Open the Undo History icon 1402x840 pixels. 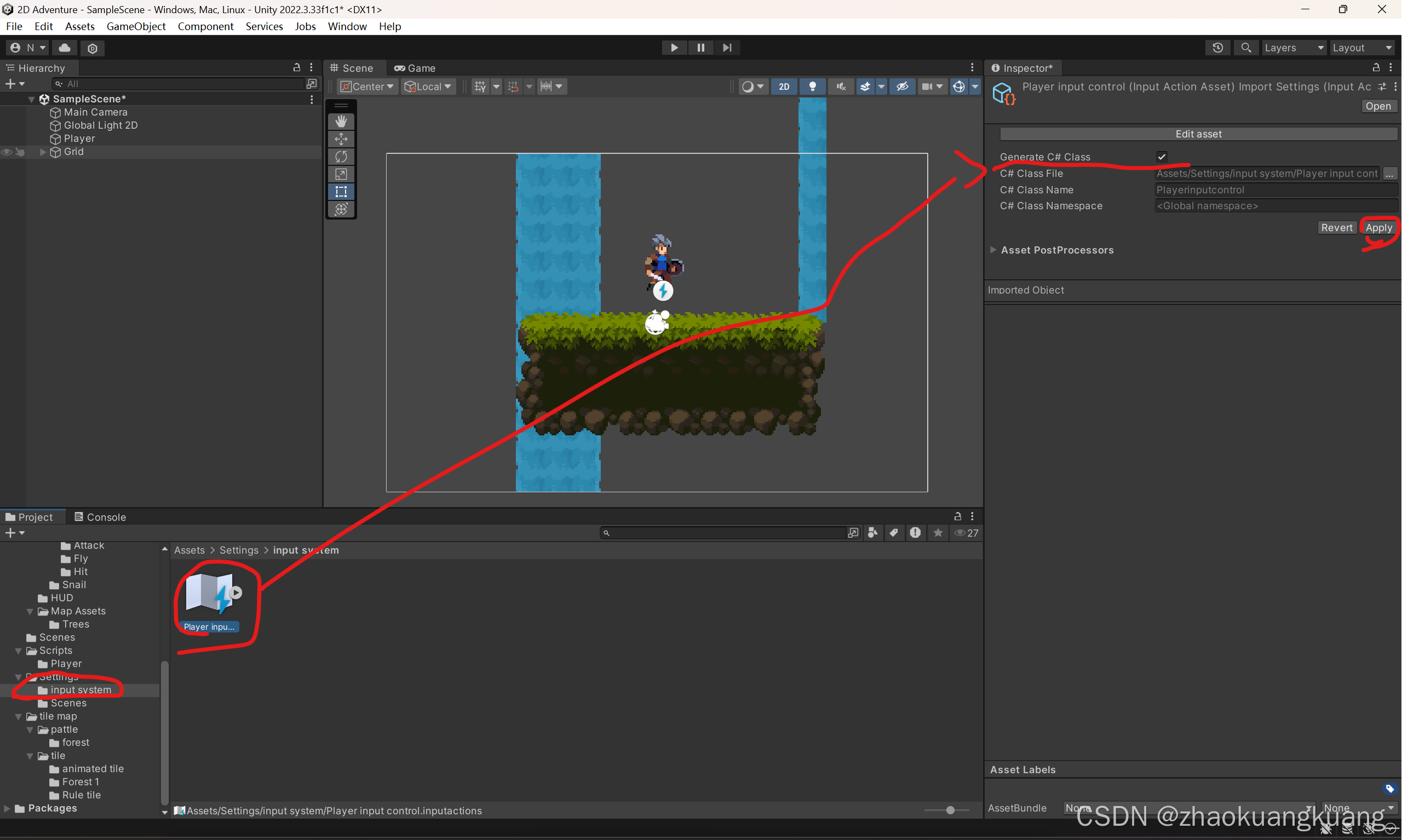[1217, 48]
